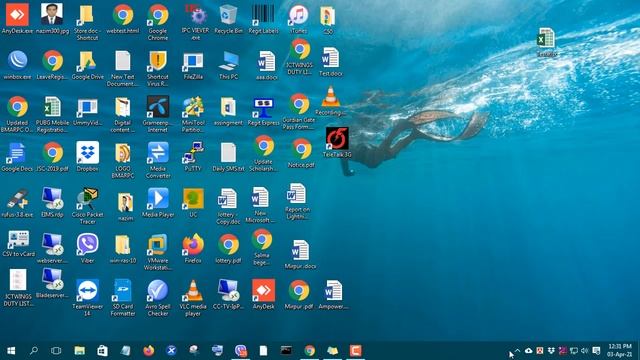640x360 pixels.
Task: Select the lottery.pdf Chrome file
Action: (229, 248)
